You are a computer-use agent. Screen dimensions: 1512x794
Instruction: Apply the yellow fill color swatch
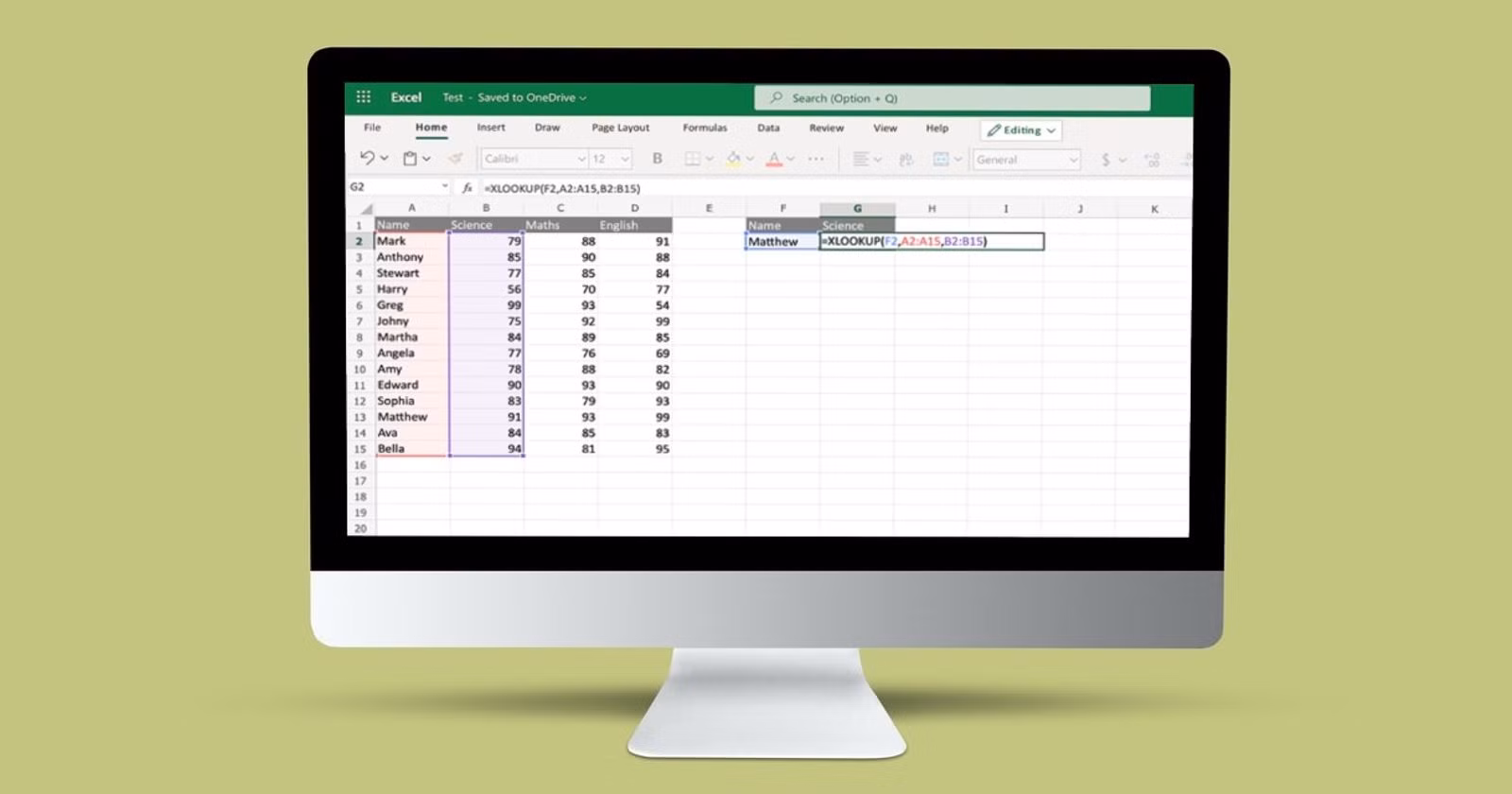pos(733,159)
